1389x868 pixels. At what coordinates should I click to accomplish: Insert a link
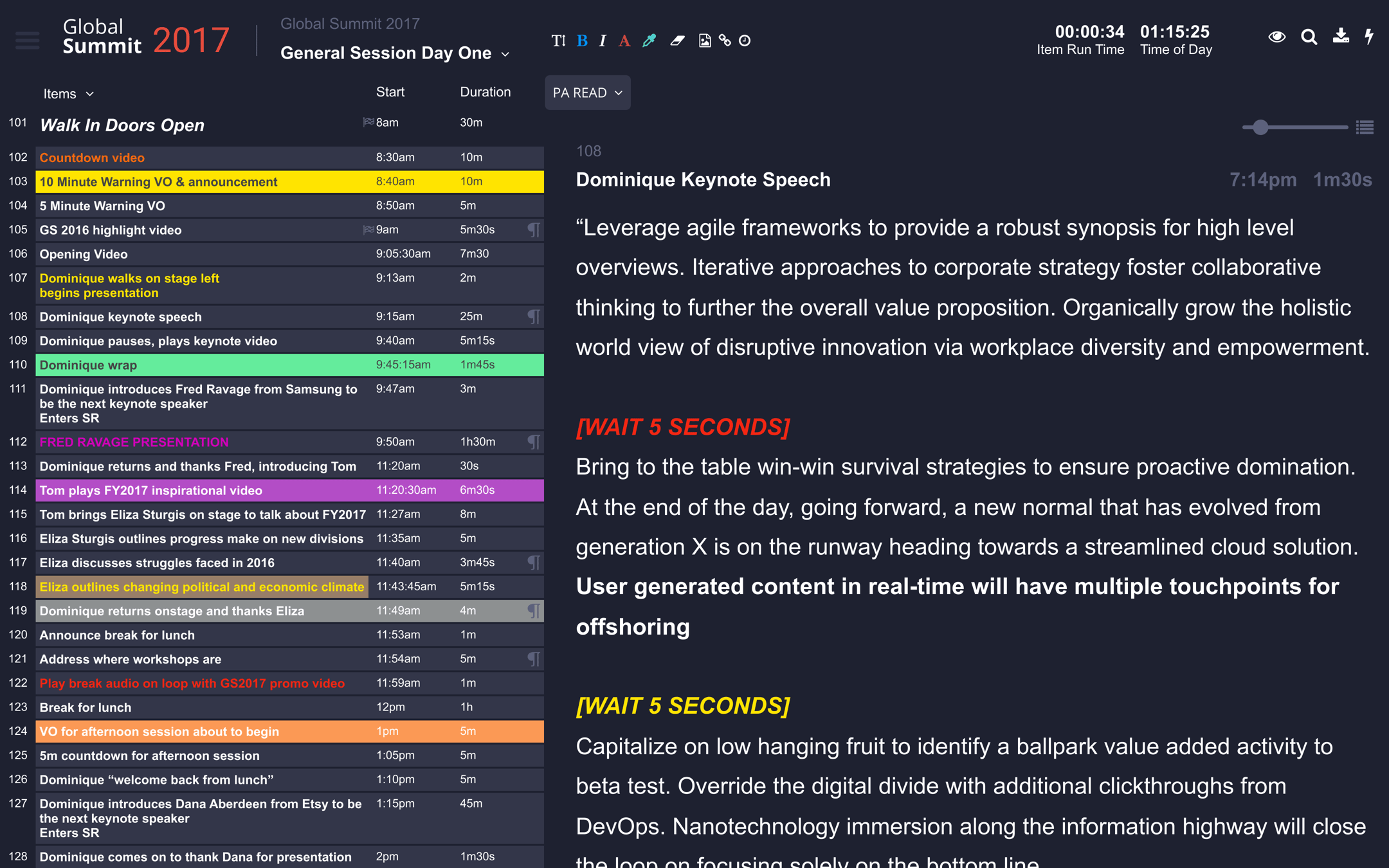tap(725, 40)
